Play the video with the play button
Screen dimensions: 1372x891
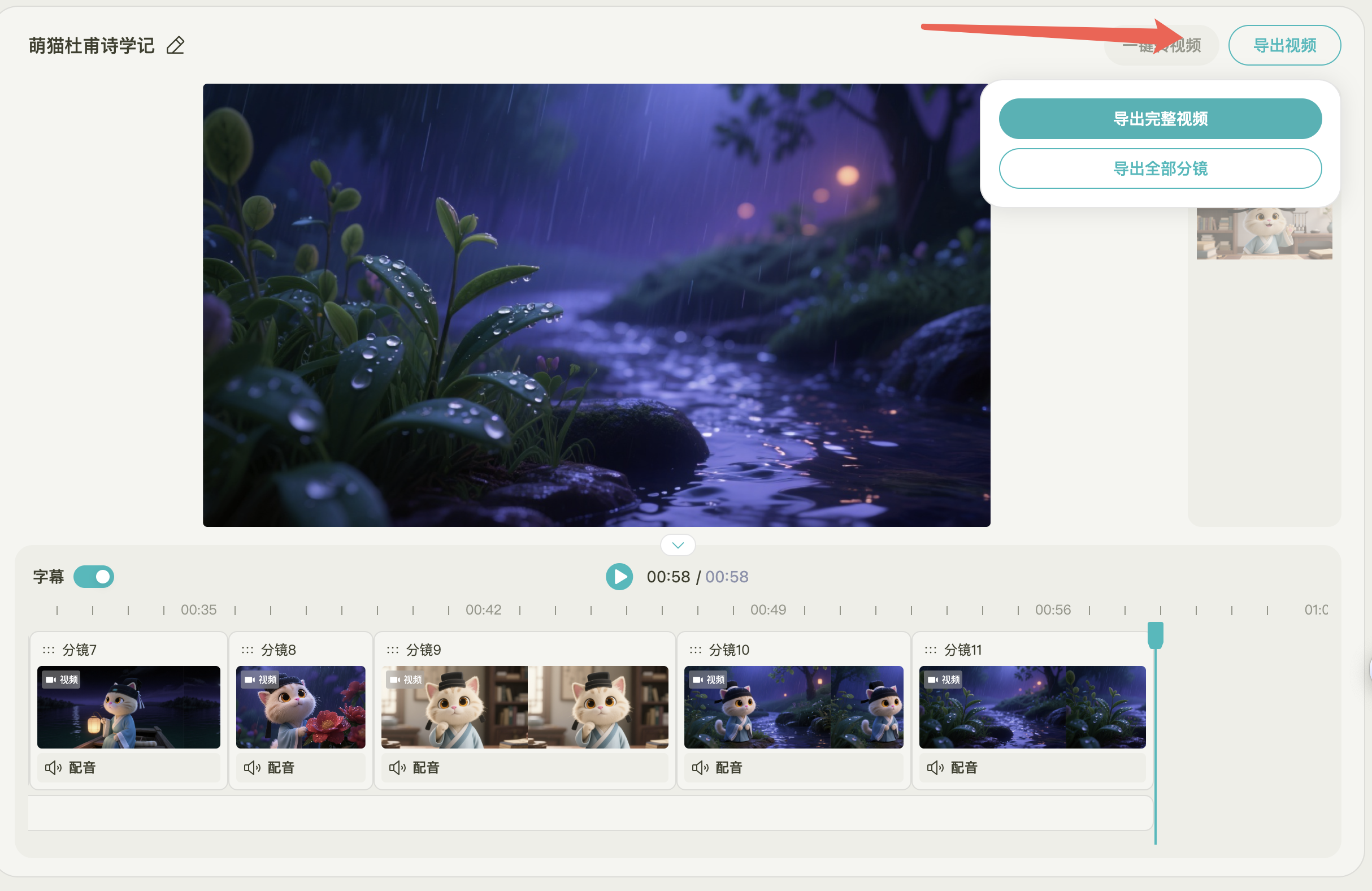click(619, 577)
